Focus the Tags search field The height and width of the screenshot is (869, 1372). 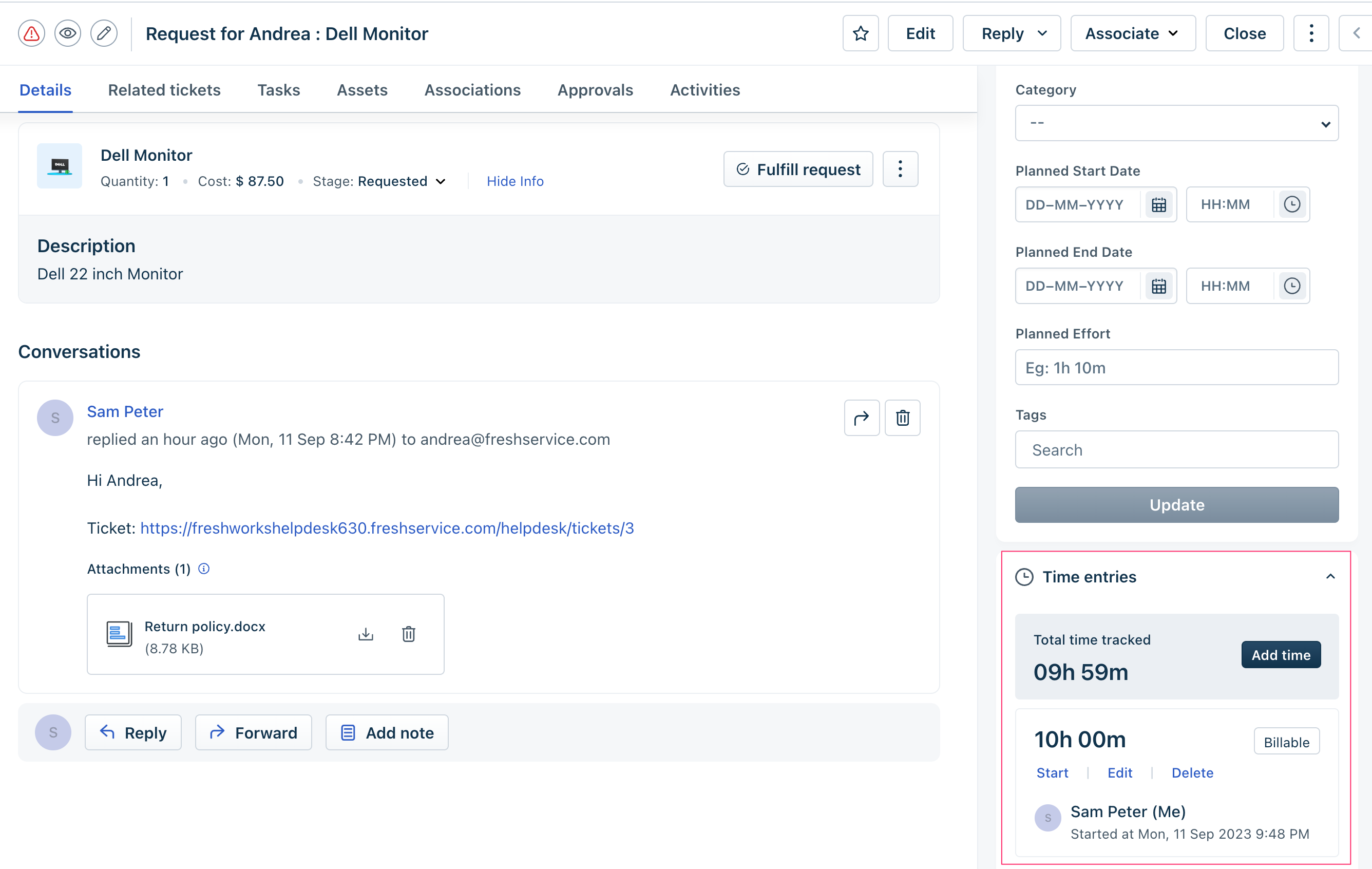(1176, 450)
